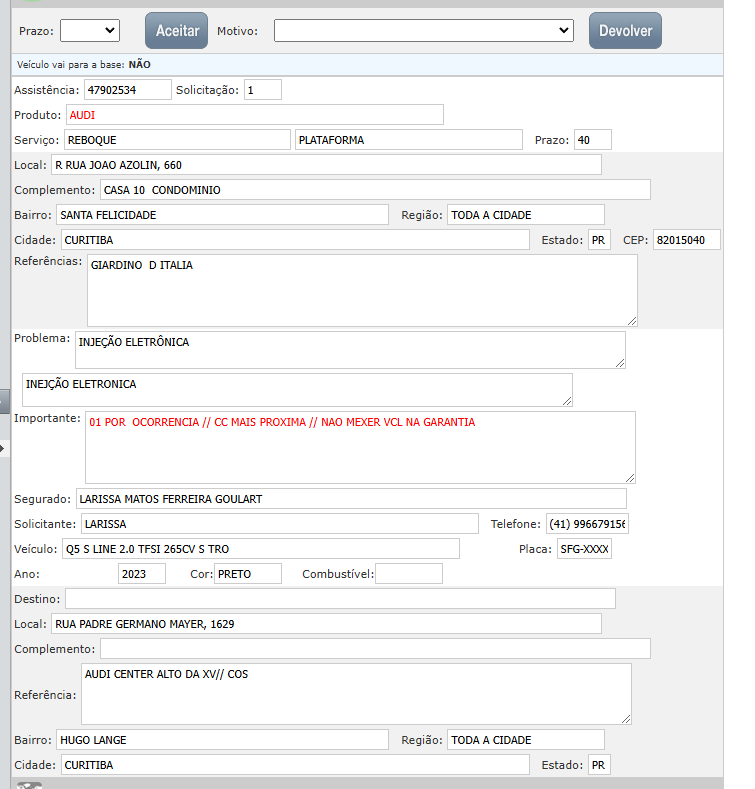Click the Ano field showing 2023

[141, 574]
